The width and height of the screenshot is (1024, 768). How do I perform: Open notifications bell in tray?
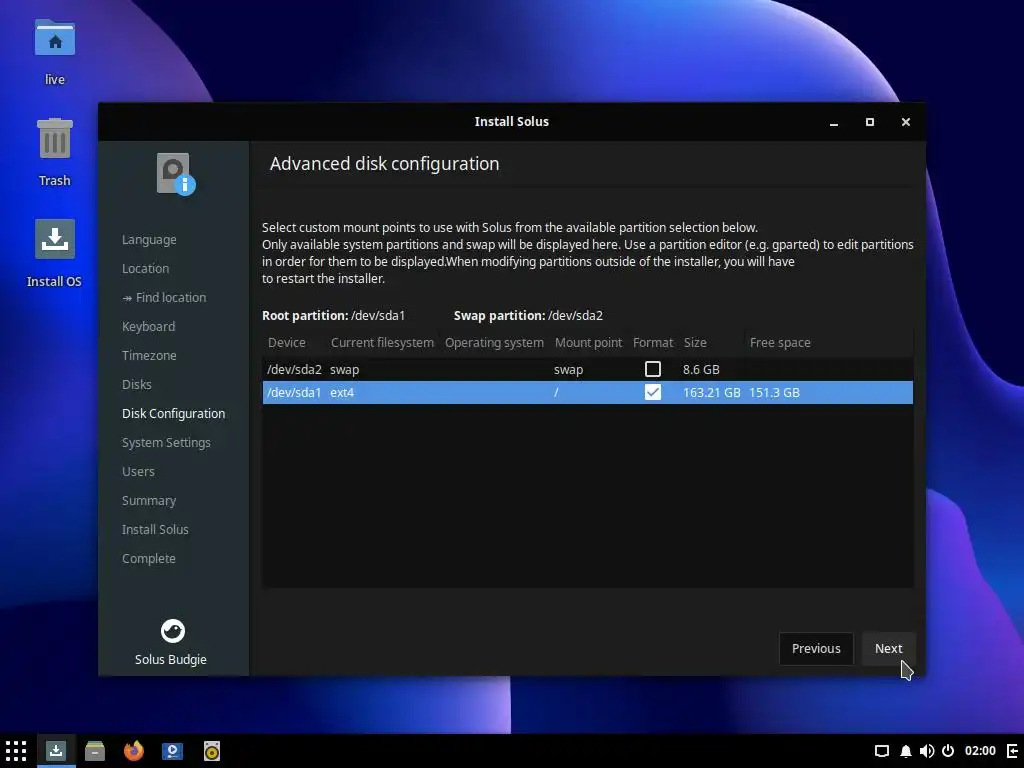click(x=905, y=751)
